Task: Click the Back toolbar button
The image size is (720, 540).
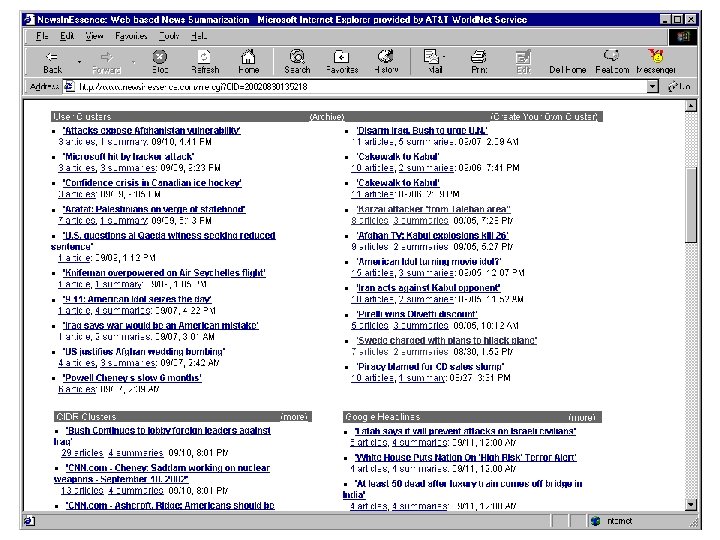Action: [x=52, y=62]
